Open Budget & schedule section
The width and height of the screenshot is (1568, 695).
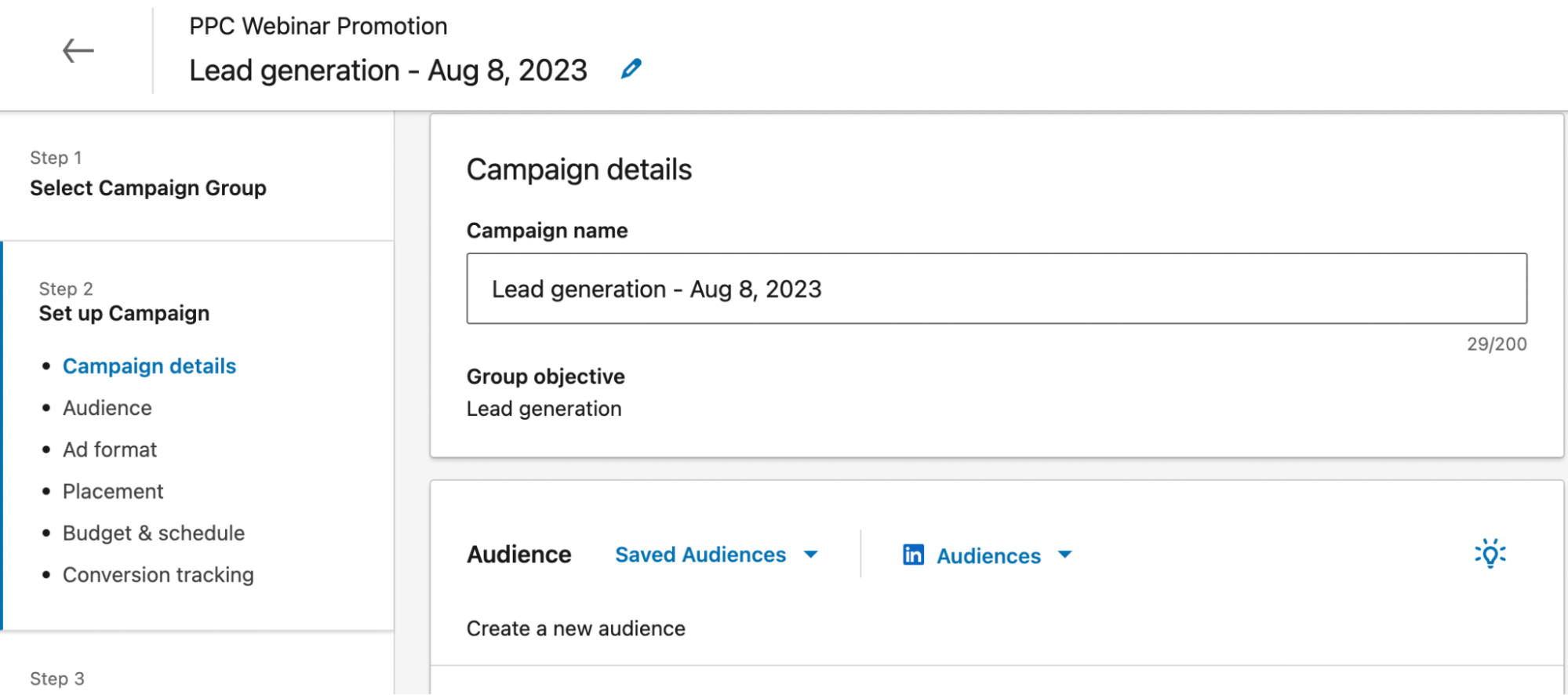click(x=154, y=533)
